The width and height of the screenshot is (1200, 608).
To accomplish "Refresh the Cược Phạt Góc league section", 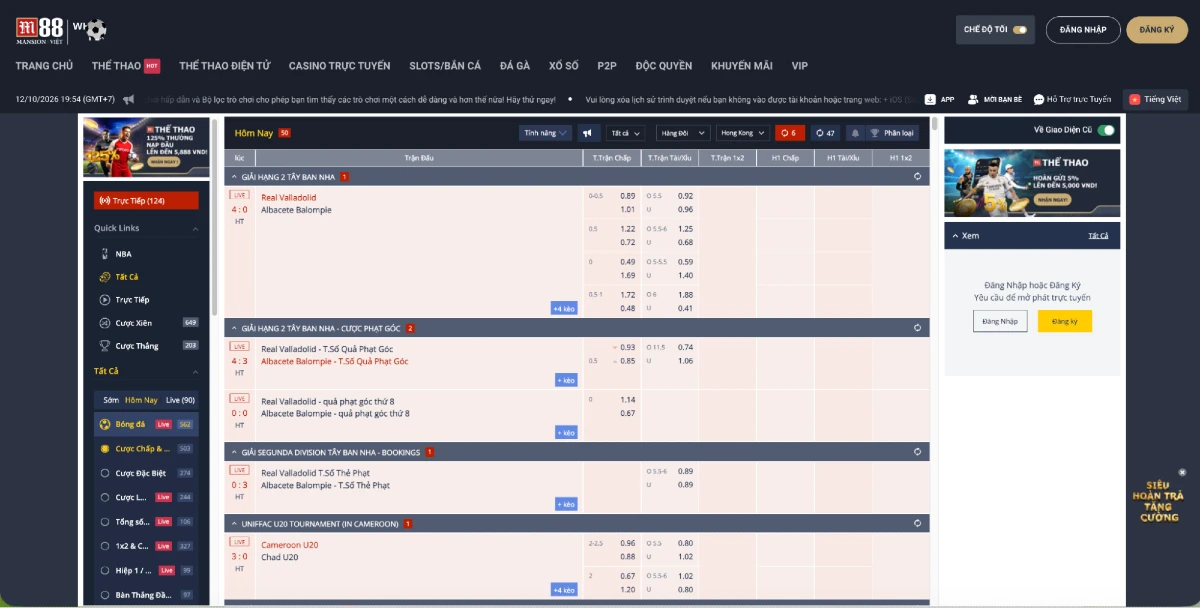I will pos(917,327).
